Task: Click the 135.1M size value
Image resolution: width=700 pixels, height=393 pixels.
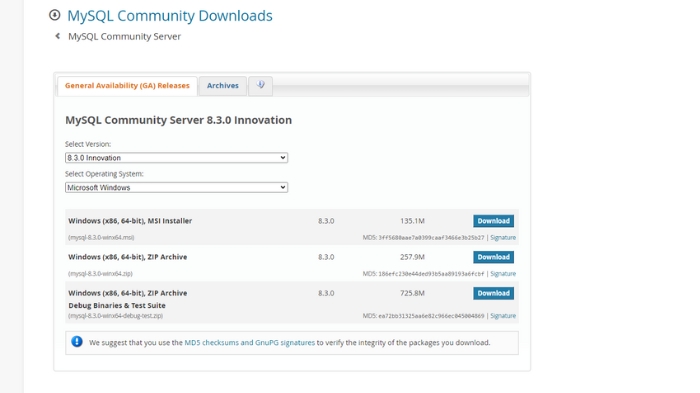Action: coord(412,221)
